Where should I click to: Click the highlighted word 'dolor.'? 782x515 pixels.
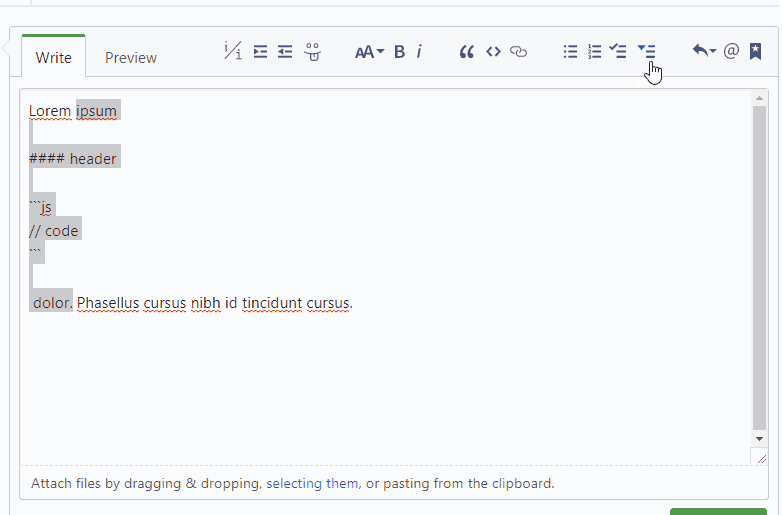tap(53, 303)
